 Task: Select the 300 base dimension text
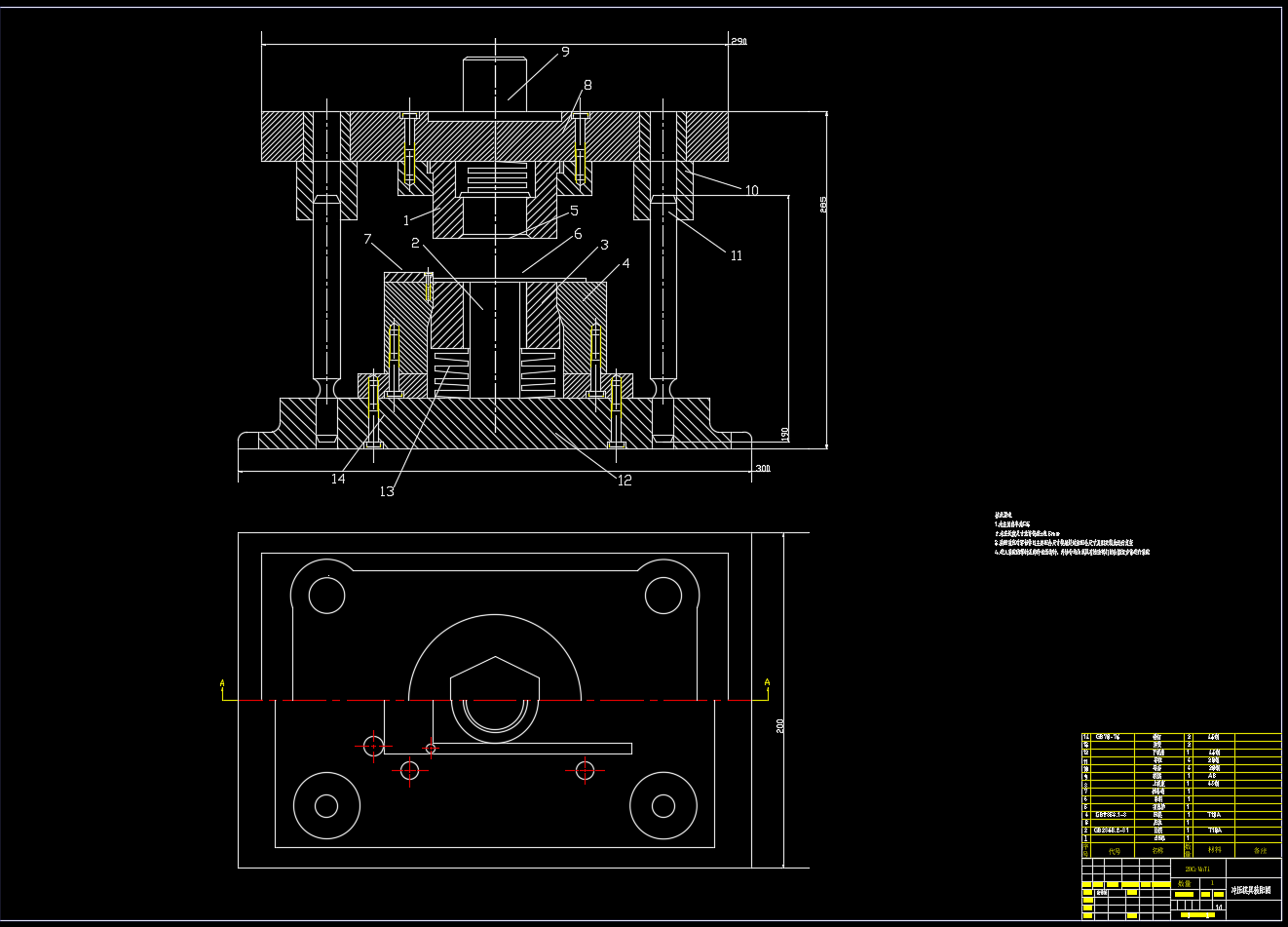pos(762,469)
